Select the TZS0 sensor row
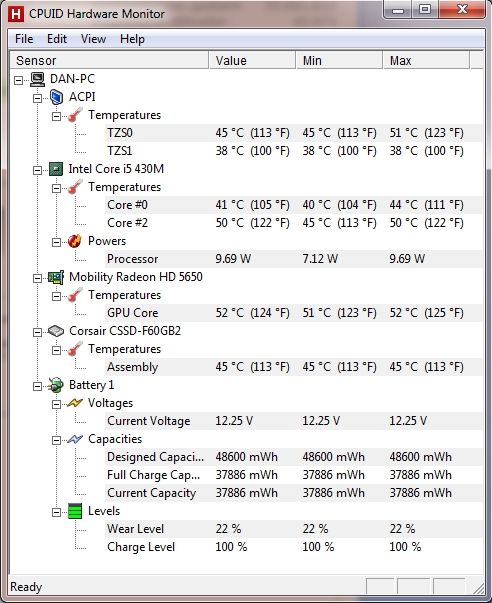 coord(294,133)
